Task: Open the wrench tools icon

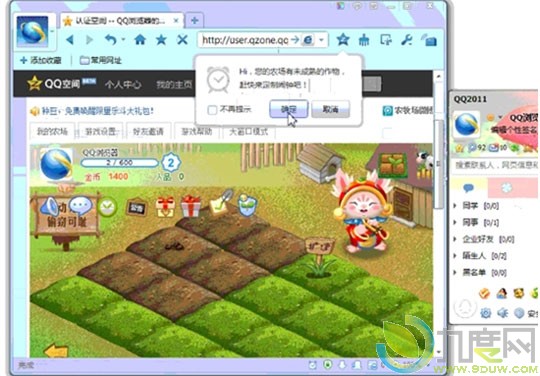Action: pyautogui.click(x=407, y=40)
